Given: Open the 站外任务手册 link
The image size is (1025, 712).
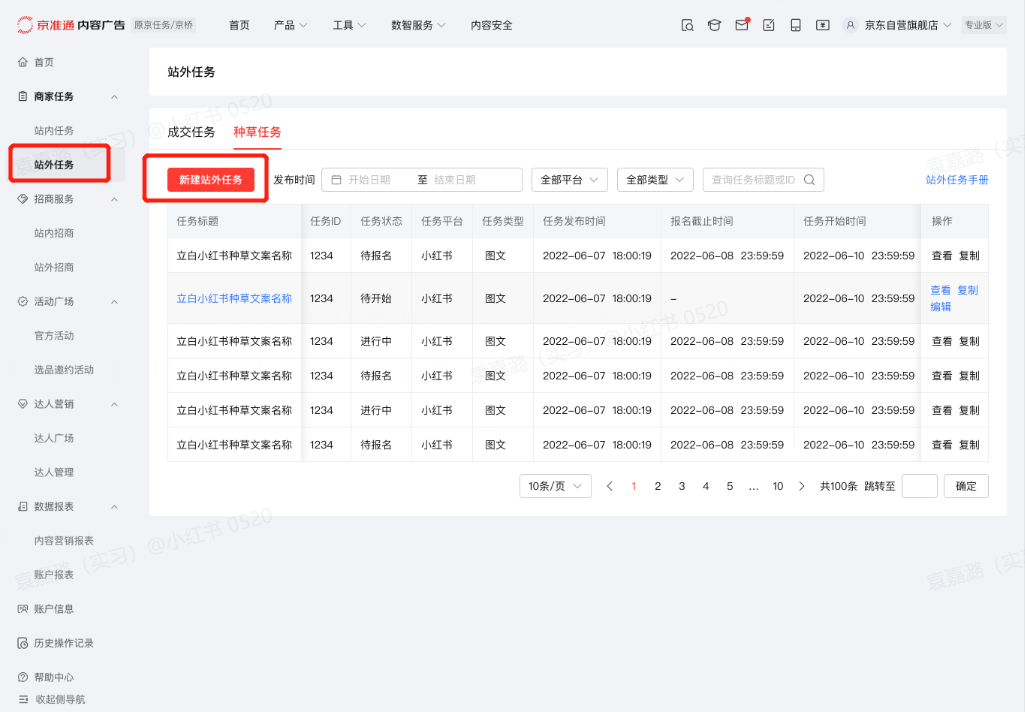Looking at the screenshot, I should [x=957, y=180].
